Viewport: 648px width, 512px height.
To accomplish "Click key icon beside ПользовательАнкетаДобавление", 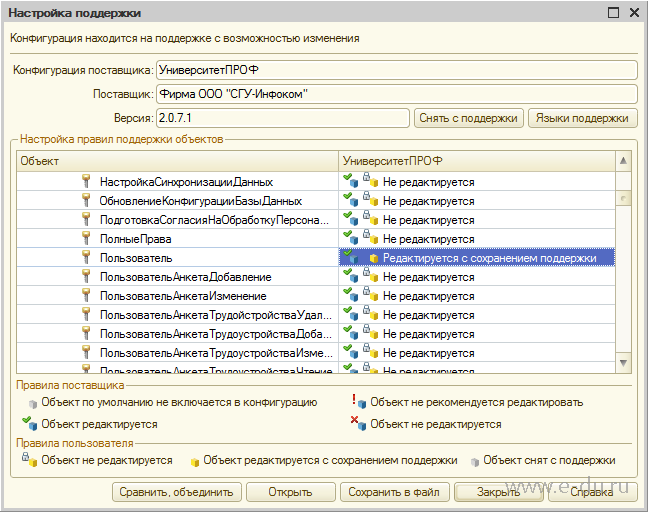I will pos(86,277).
